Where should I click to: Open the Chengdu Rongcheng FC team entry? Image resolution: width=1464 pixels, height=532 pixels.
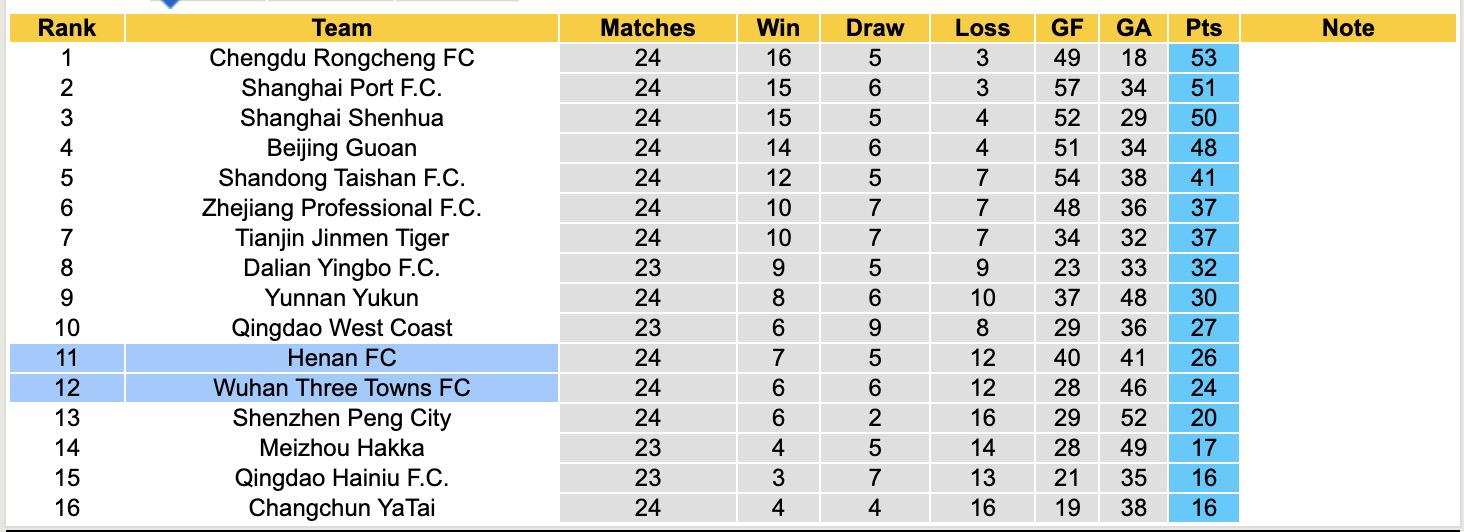click(341, 58)
